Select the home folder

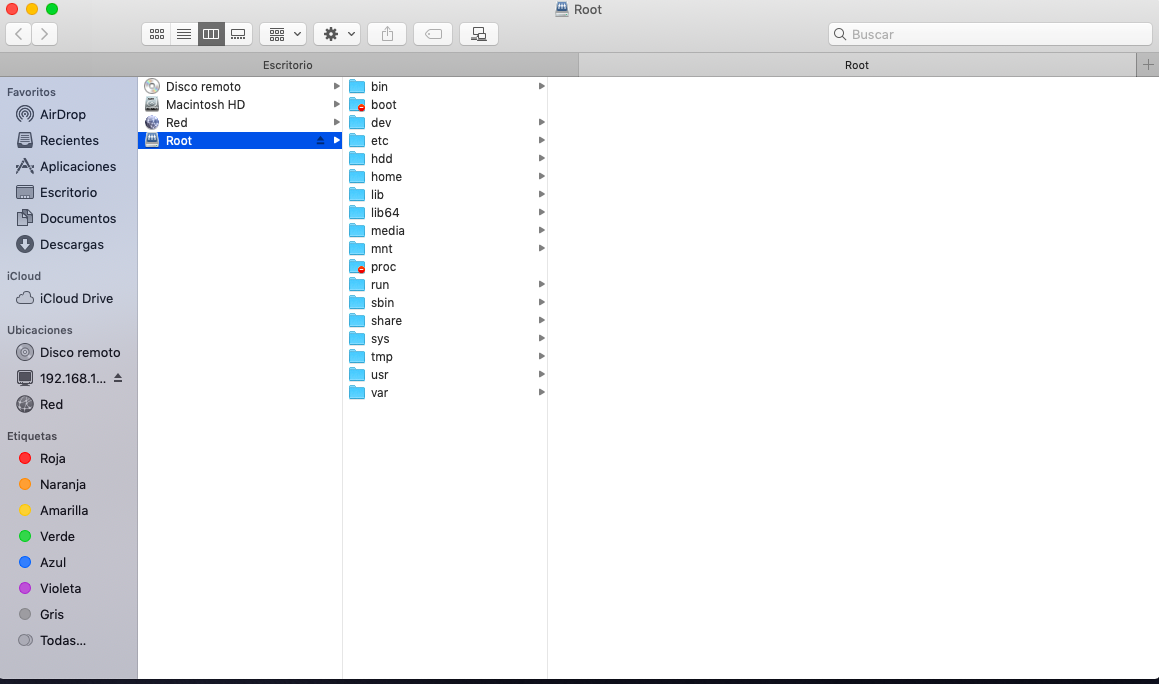click(x=386, y=177)
